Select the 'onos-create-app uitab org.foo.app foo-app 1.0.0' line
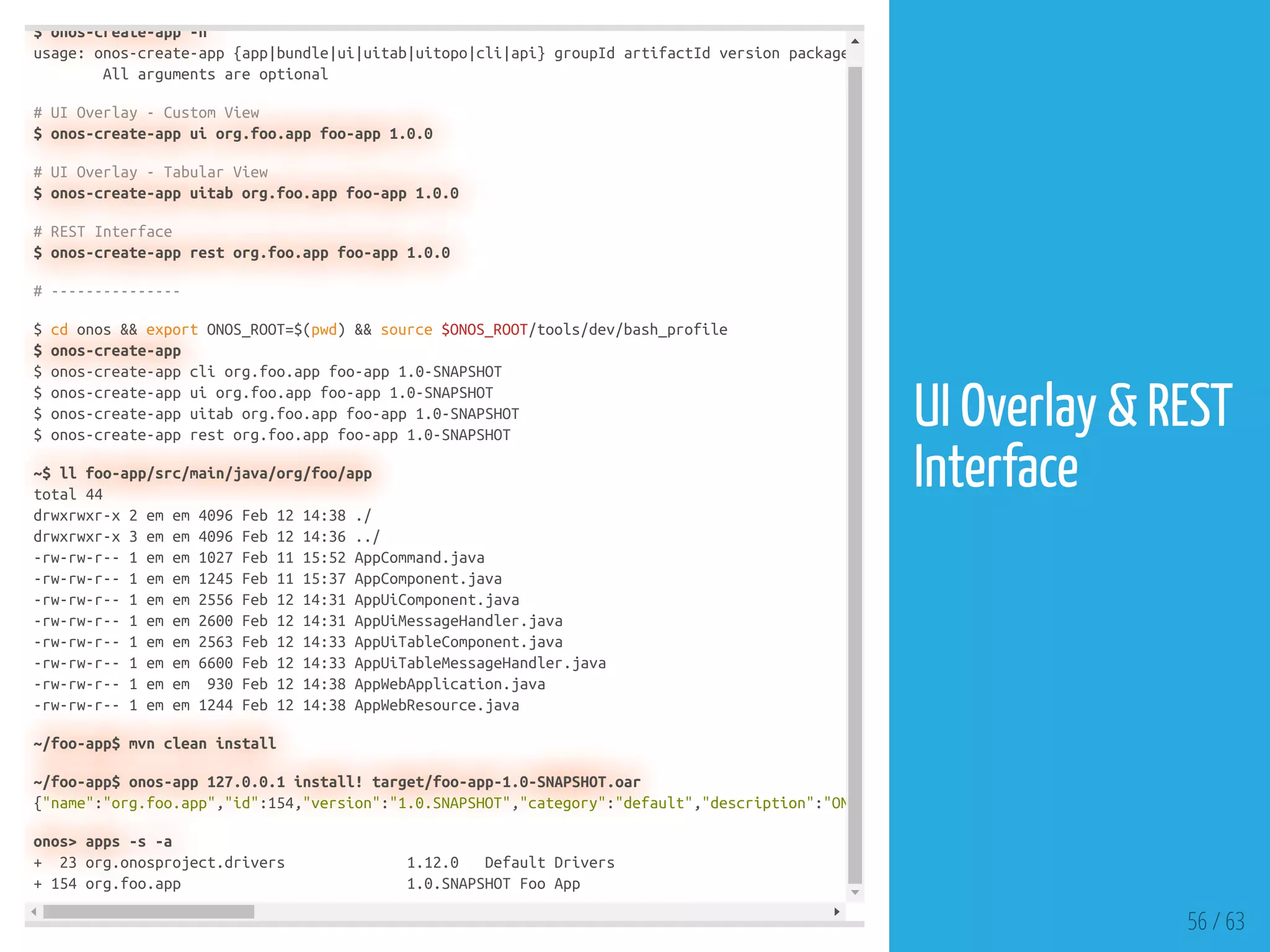Image resolution: width=1270 pixels, height=952 pixels. point(246,193)
